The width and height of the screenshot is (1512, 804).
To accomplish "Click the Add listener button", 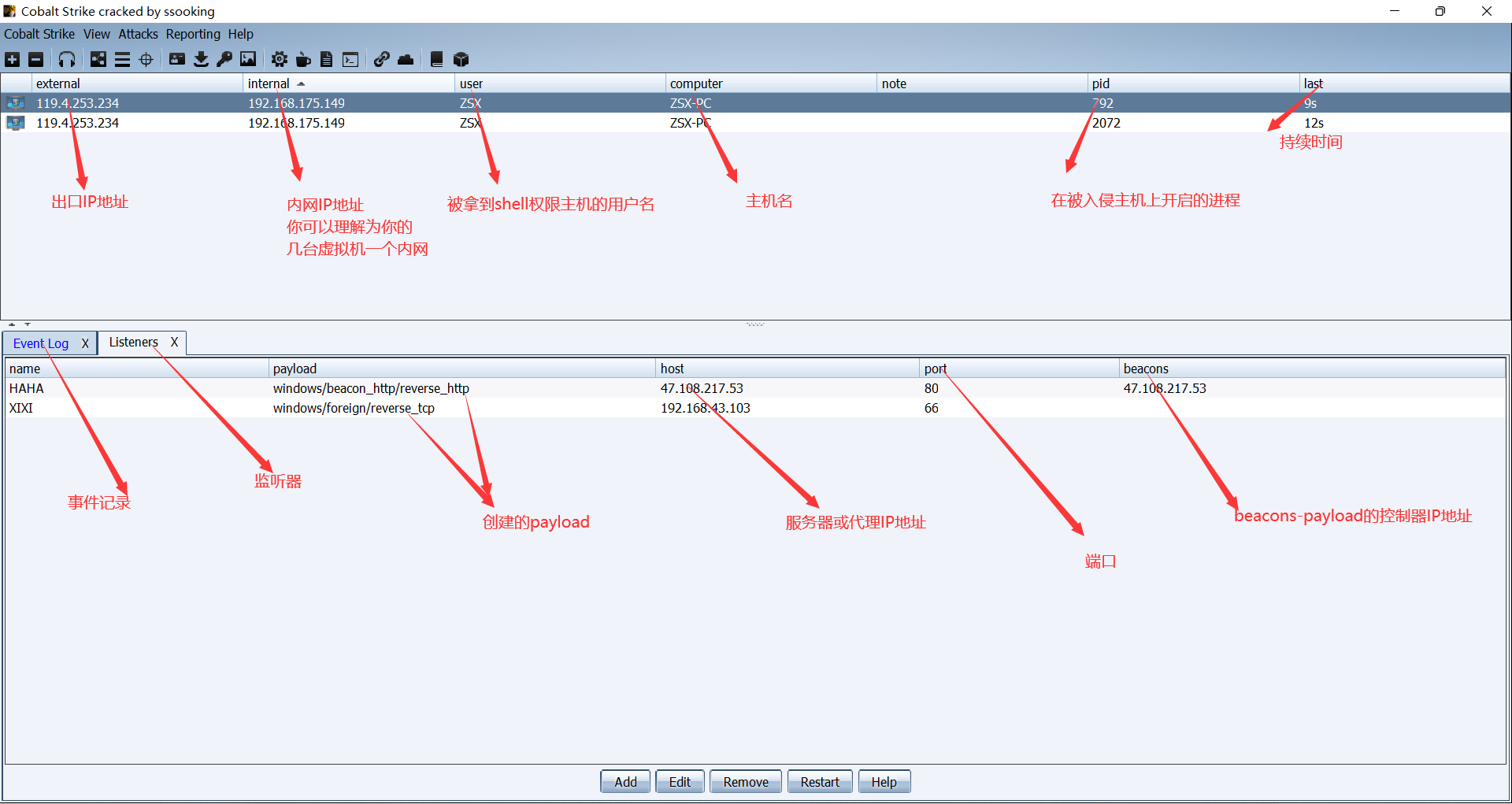I will tap(626, 782).
